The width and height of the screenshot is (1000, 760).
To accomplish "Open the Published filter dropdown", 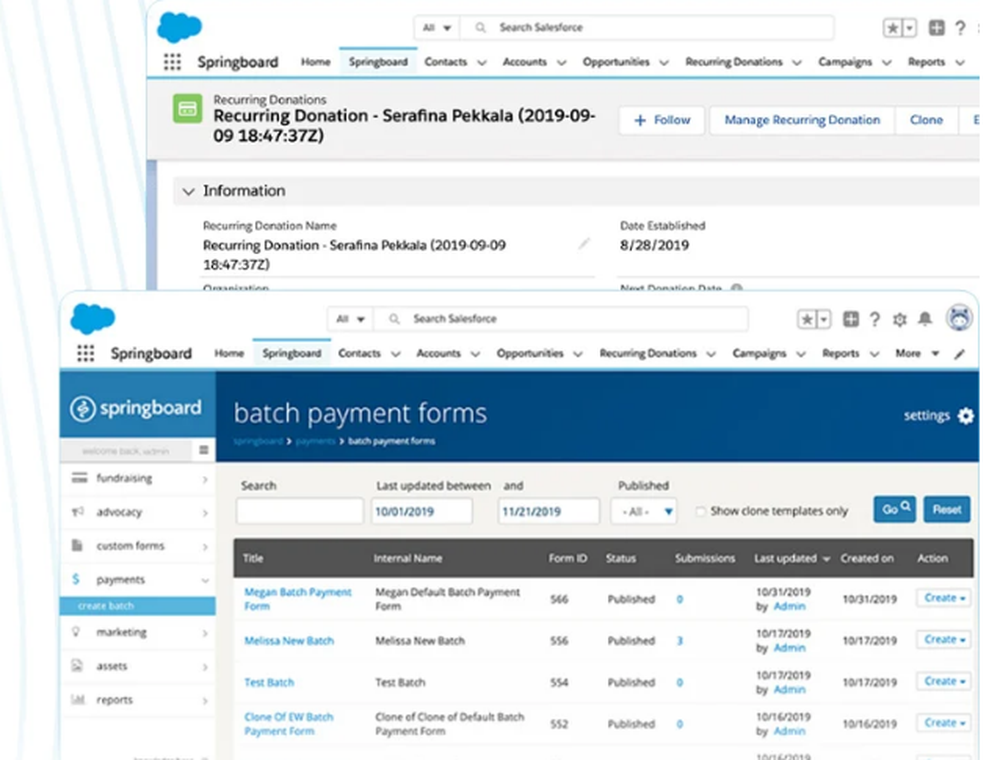I will click(643, 511).
